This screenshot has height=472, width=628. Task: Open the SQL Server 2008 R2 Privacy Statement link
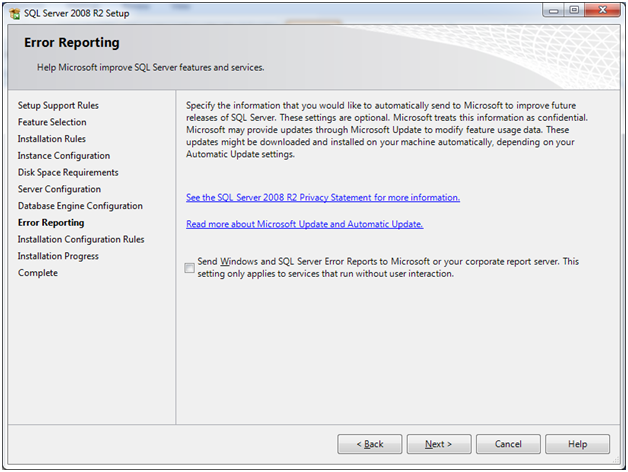[x=323, y=198]
